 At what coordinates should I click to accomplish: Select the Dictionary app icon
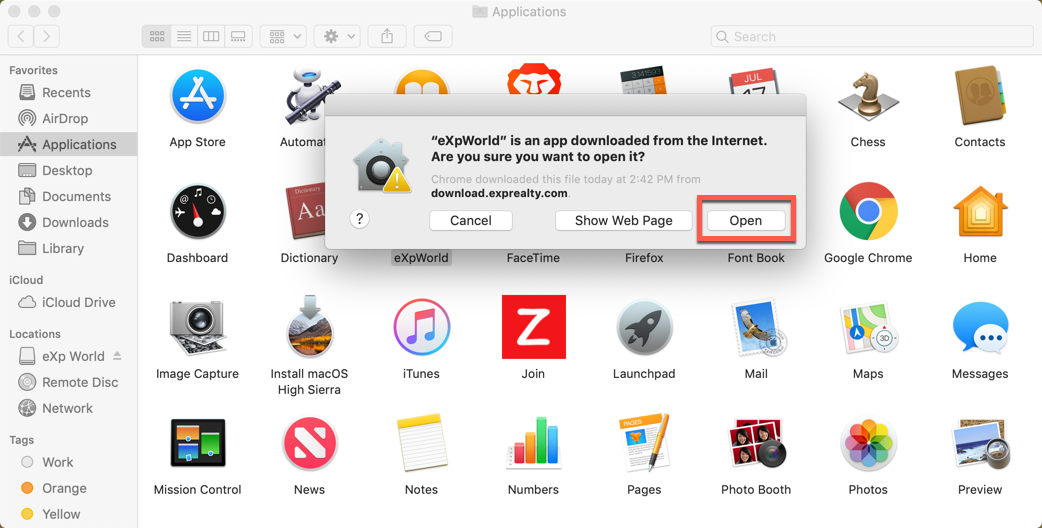tap(305, 212)
